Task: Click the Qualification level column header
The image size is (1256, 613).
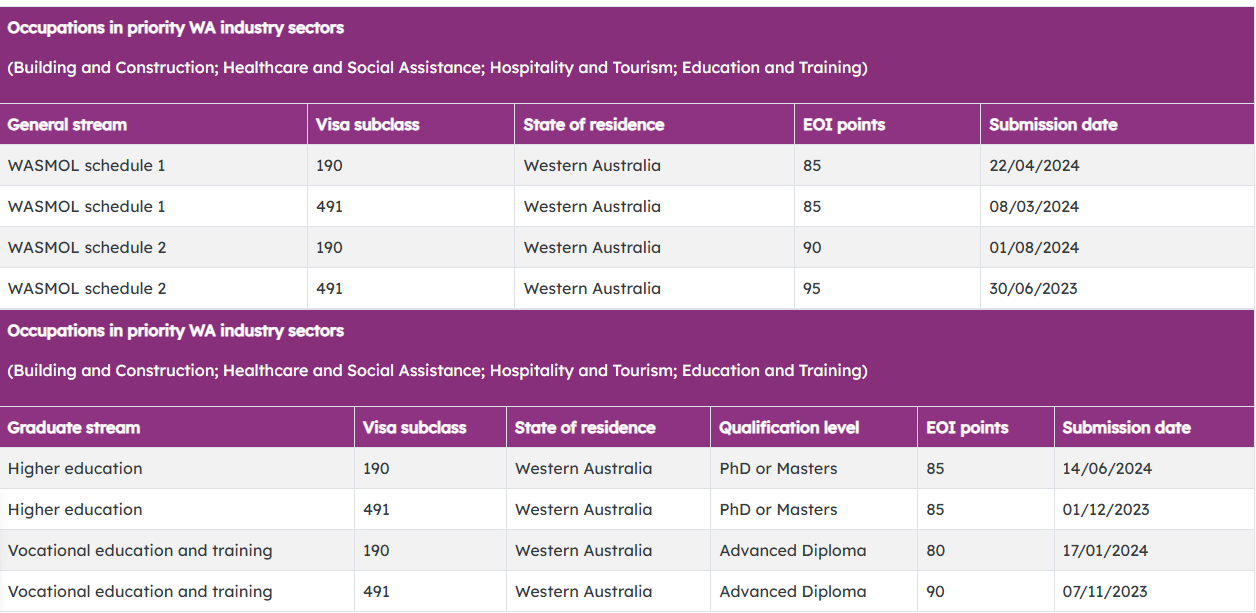Action: [x=789, y=428]
